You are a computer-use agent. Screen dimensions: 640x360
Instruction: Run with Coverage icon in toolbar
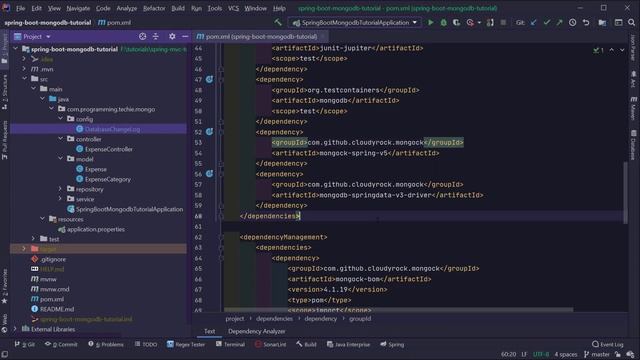(x=456, y=23)
